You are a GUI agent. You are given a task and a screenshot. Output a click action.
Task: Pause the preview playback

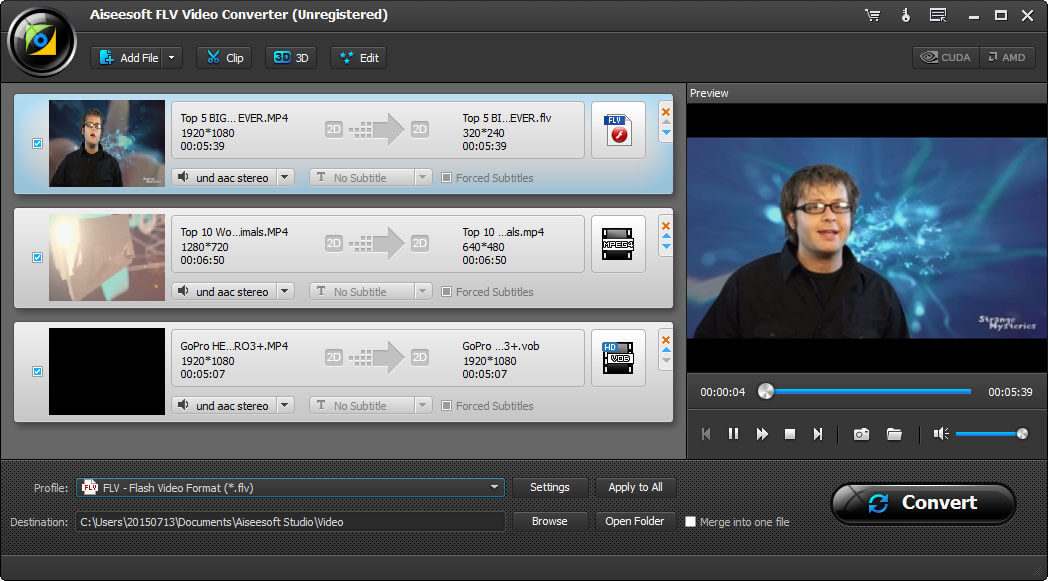pos(733,434)
